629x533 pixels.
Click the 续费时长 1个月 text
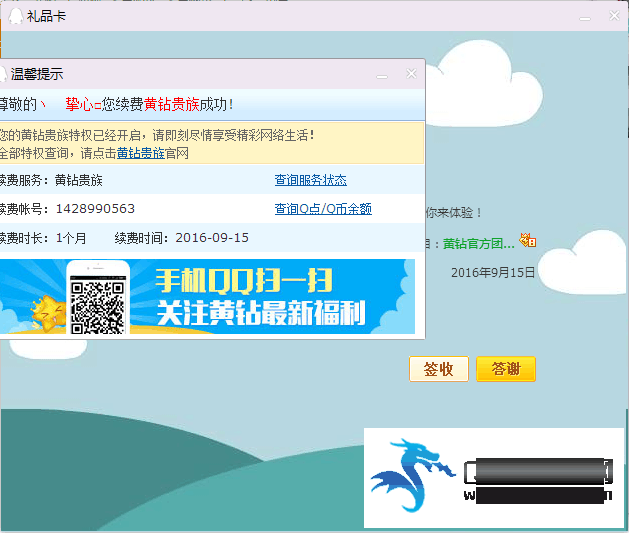click(43, 238)
